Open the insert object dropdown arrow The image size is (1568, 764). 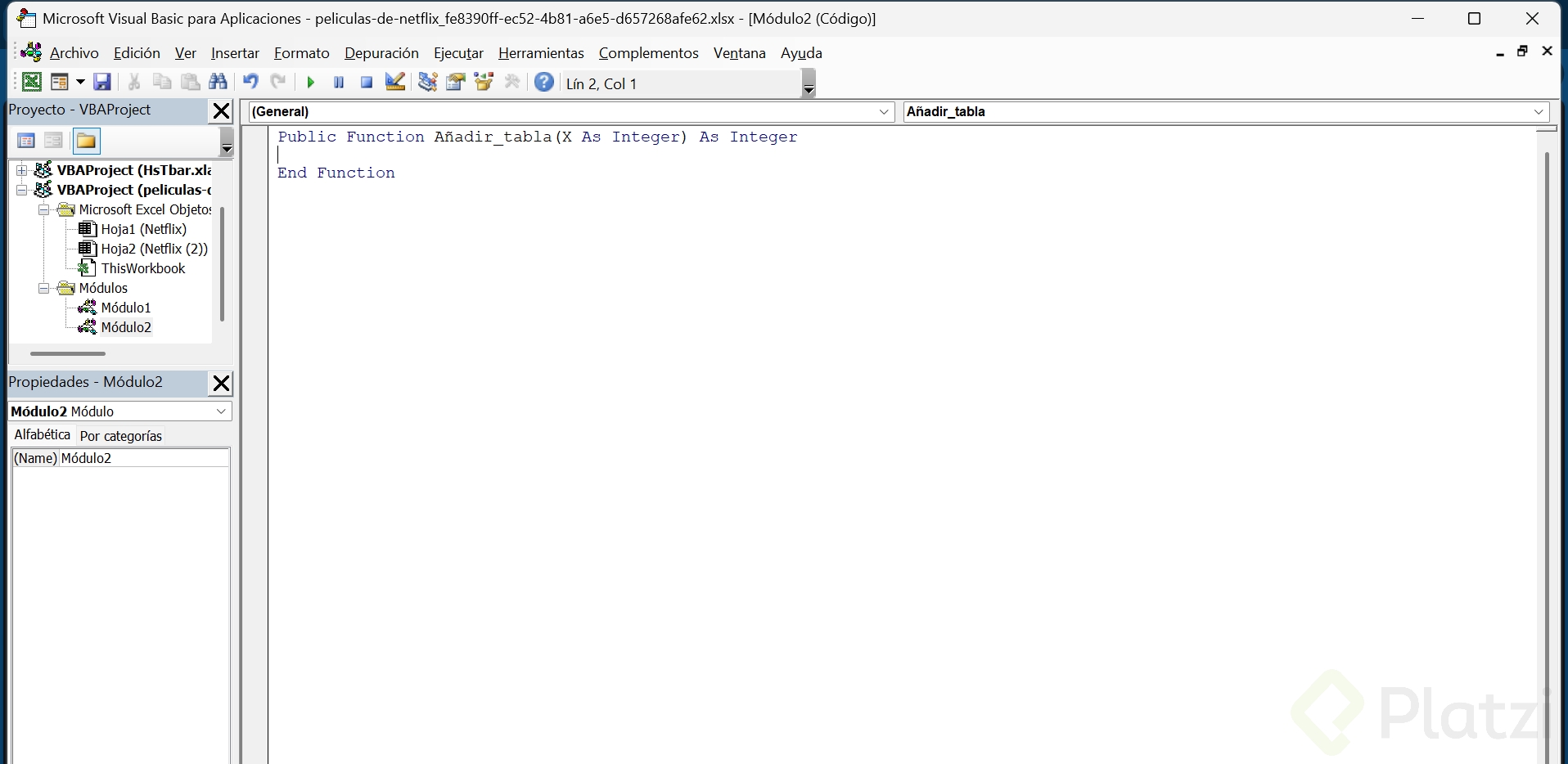point(80,82)
